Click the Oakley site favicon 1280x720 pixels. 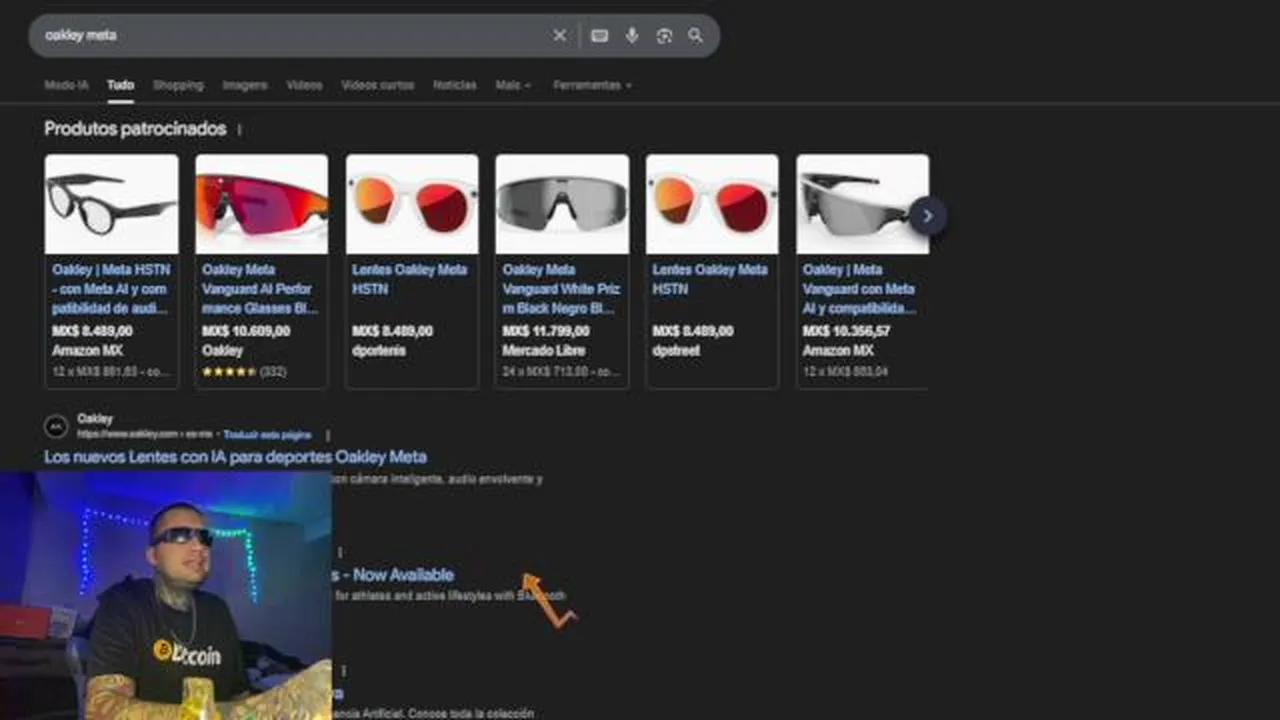pos(56,426)
